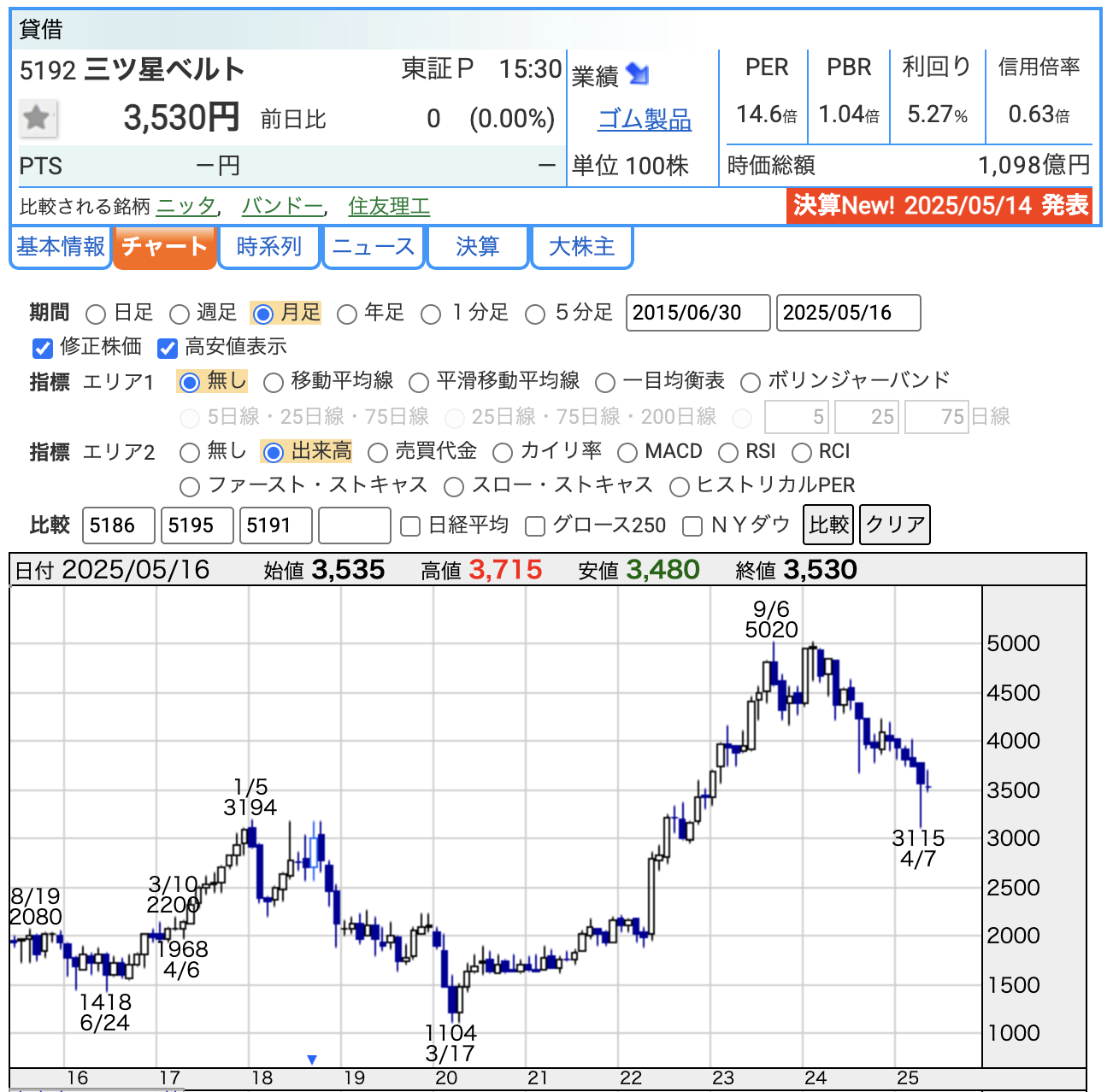This screenshot has height=1092, width=1113.
Task: Open the ゴム製品 sector link
Action: pyautogui.click(x=645, y=120)
